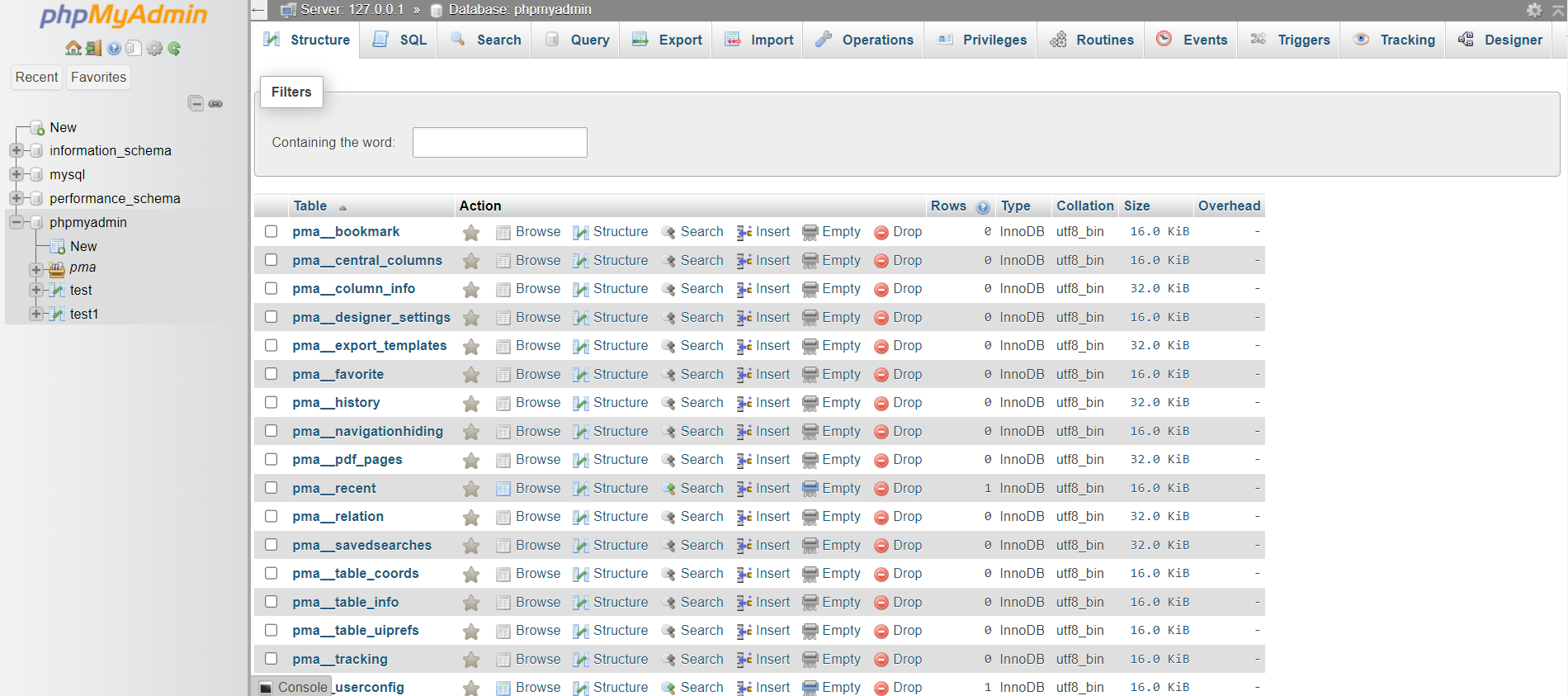Check the pma__designer_settings checkbox
1568x696 pixels.
coord(271,317)
